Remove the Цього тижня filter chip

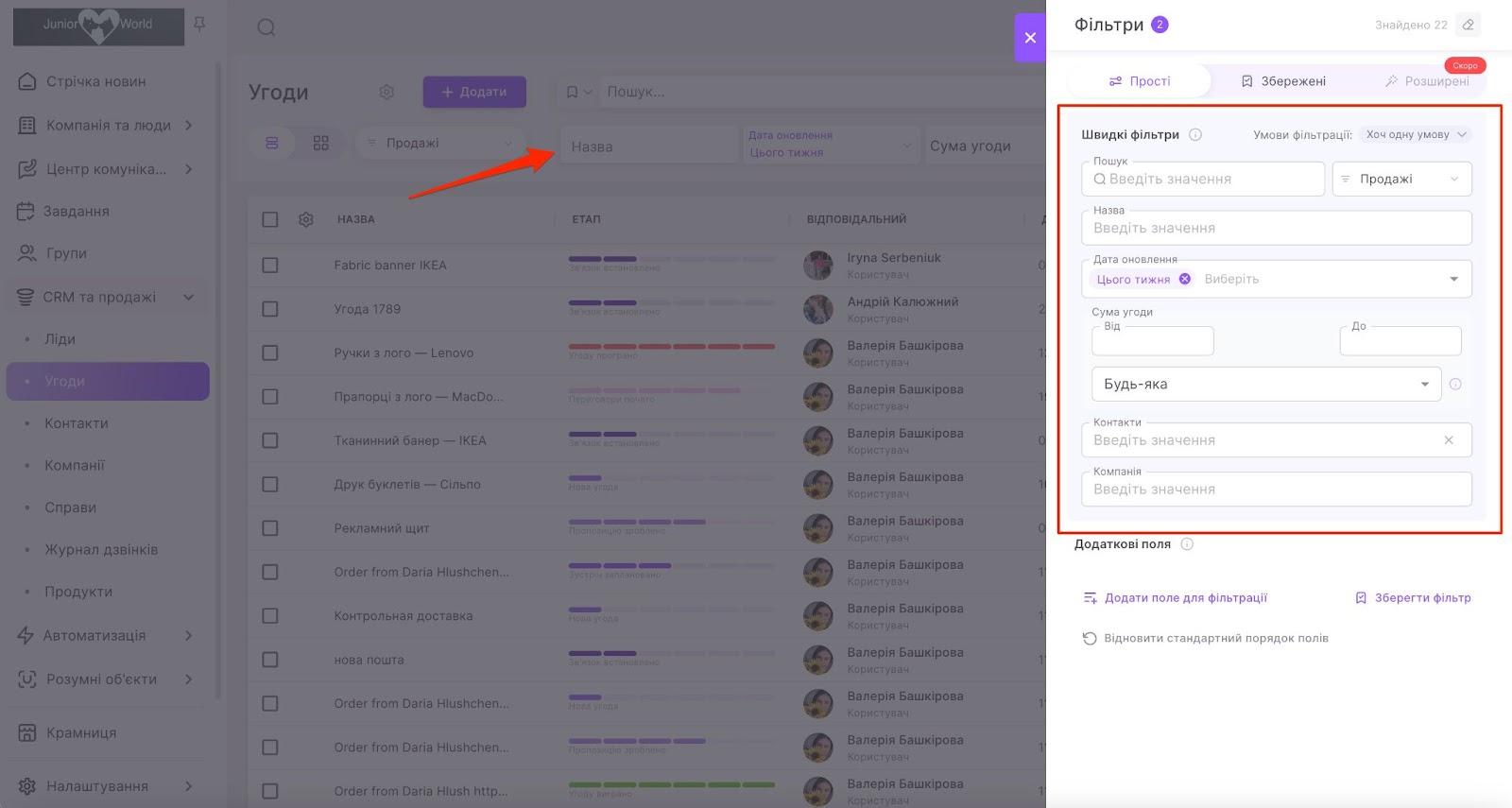click(1185, 279)
